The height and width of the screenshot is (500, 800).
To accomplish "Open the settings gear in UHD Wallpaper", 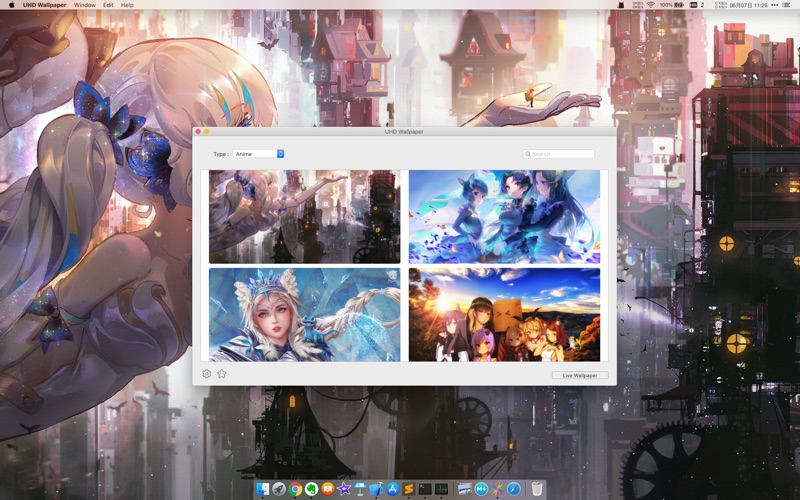I will tap(207, 373).
